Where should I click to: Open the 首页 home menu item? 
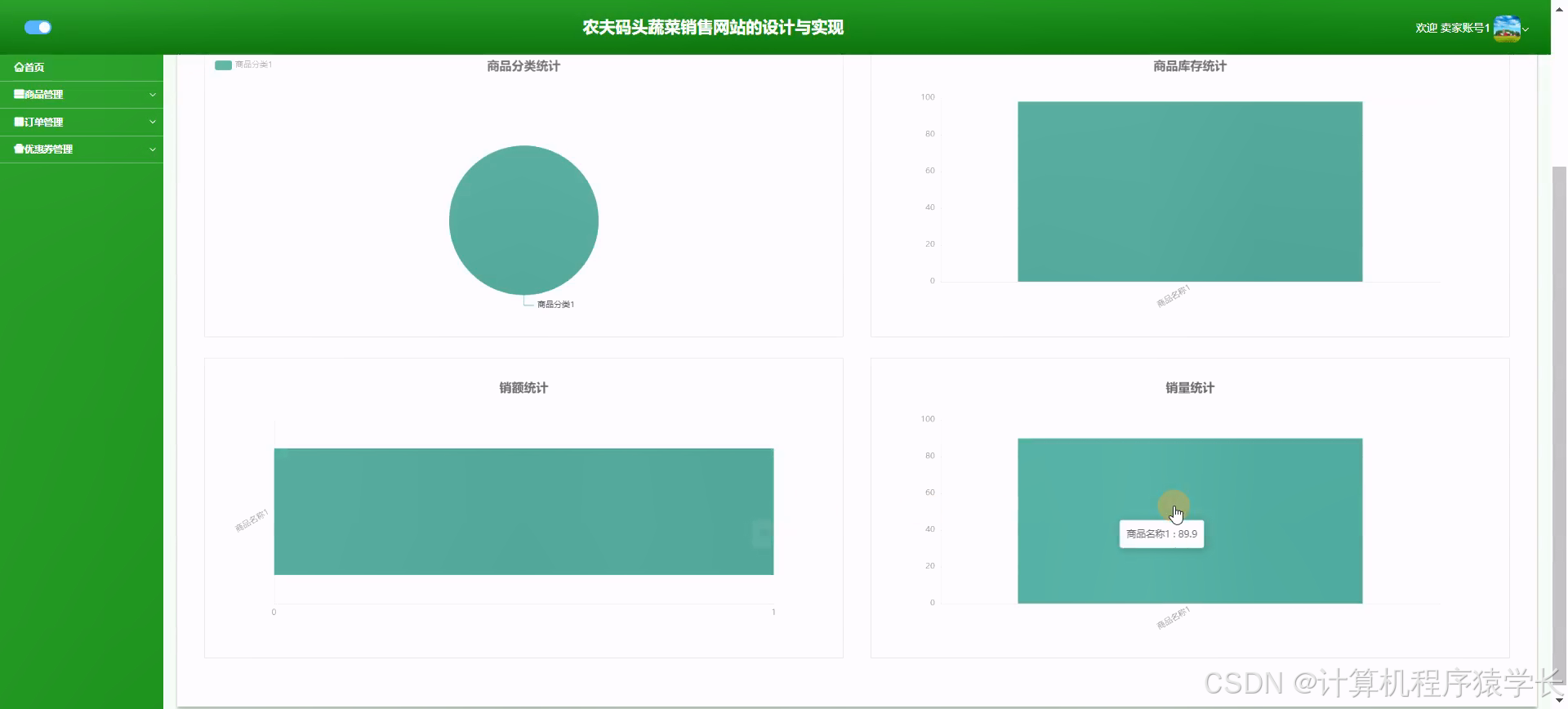[x=82, y=67]
